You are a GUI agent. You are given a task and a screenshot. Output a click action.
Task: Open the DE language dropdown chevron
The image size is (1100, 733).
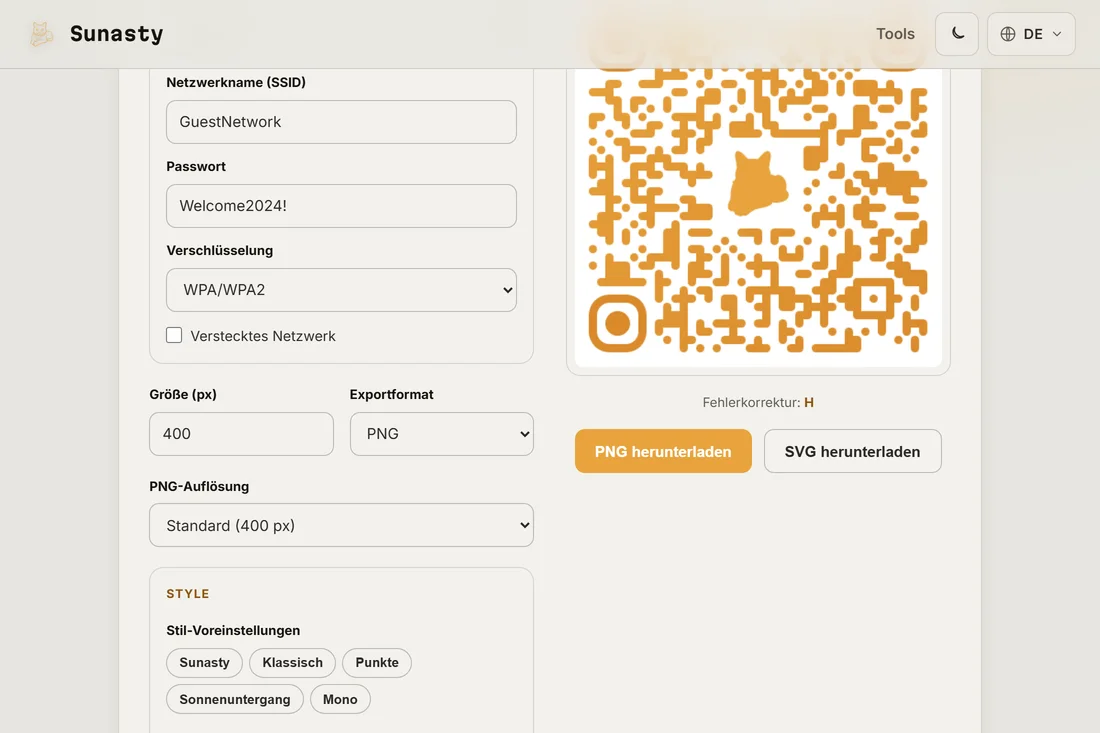[1057, 34]
